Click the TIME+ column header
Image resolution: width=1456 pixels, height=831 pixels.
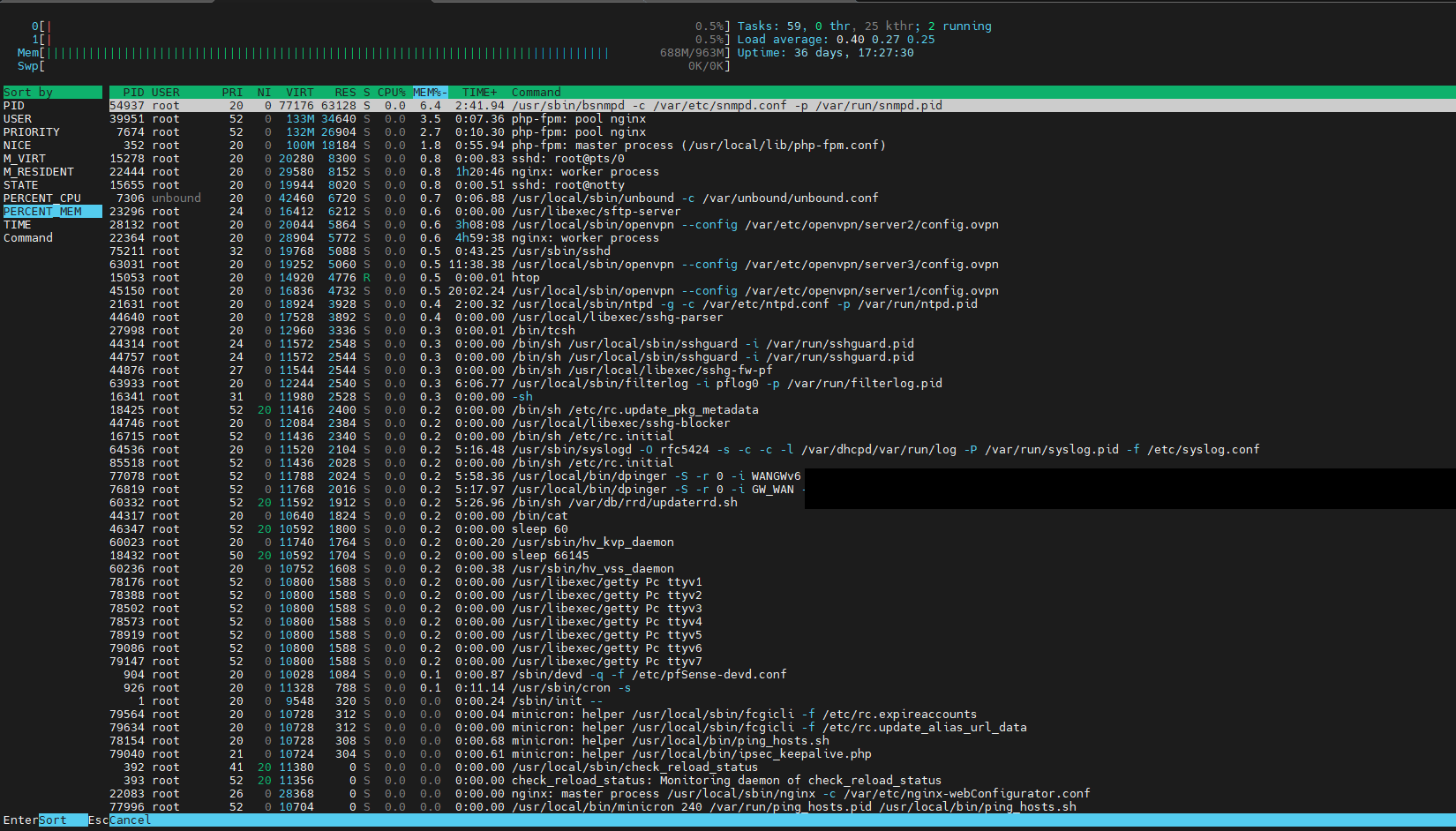(x=479, y=93)
